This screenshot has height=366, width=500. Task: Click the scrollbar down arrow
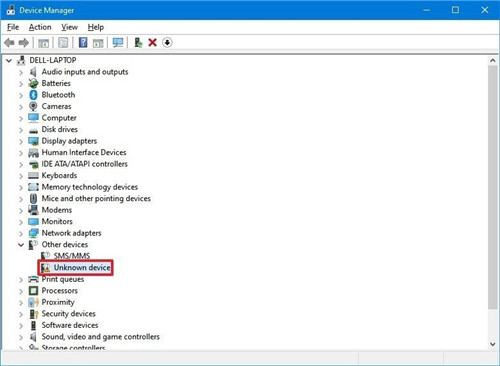pos(493,344)
